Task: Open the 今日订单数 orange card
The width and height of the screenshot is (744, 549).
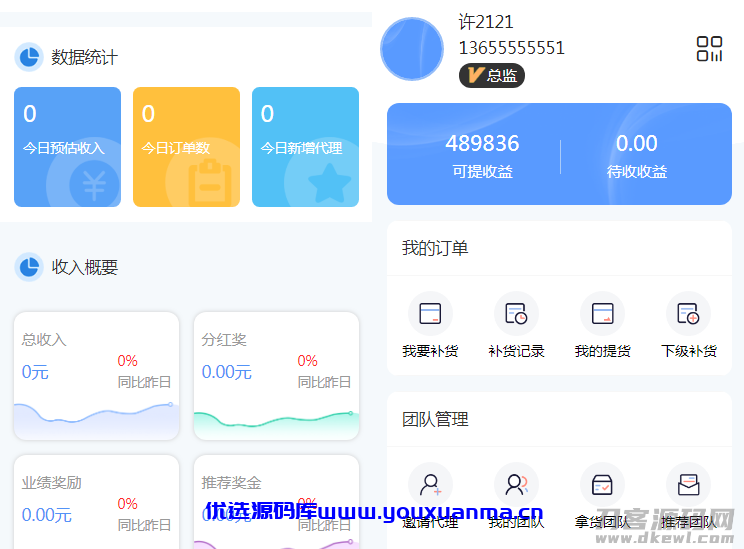Action: [x=186, y=147]
